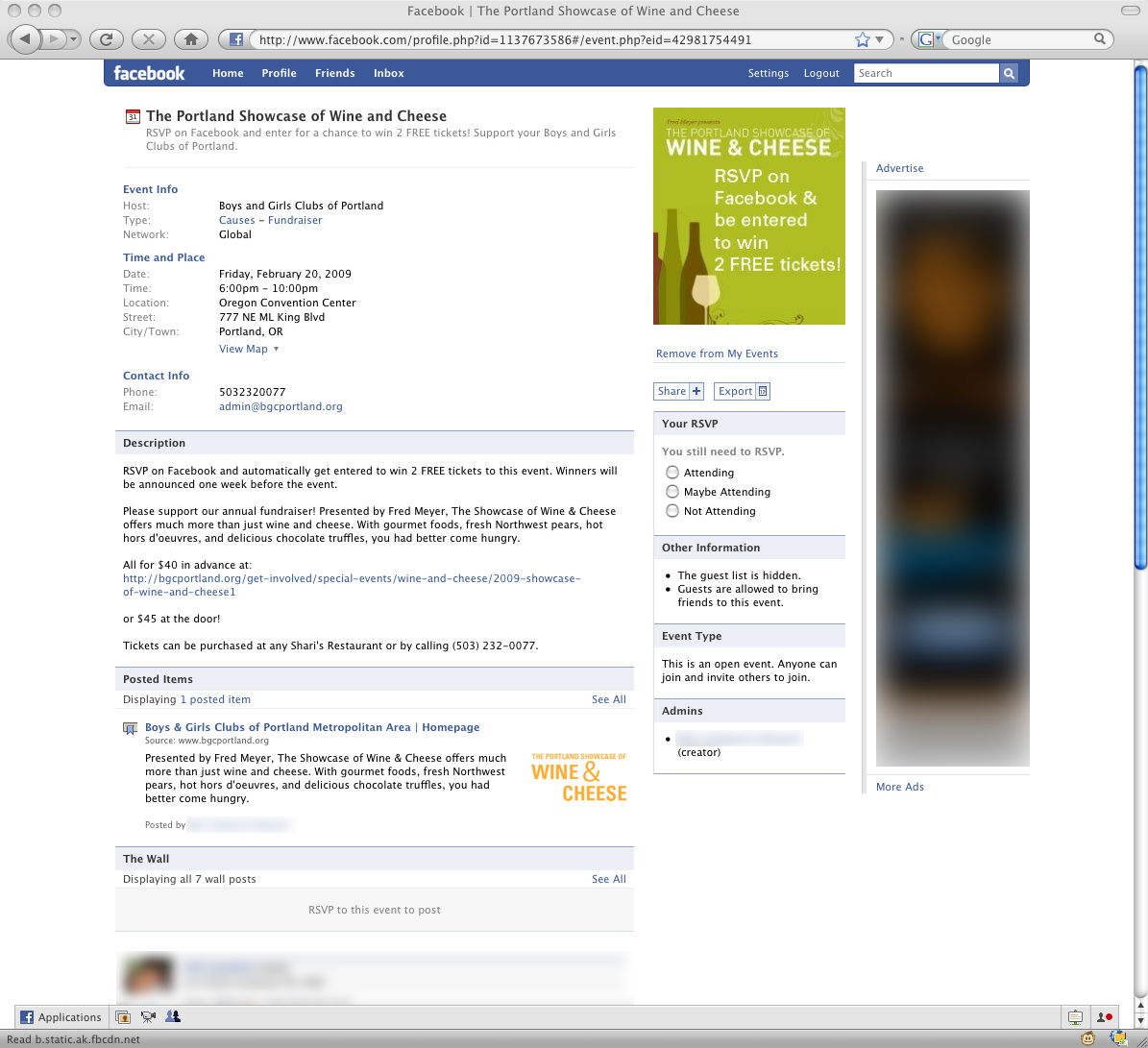This screenshot has height=1048, width=1148.
Task: Open the notifications icon in bottom bar
Action: [1075, 1017]
